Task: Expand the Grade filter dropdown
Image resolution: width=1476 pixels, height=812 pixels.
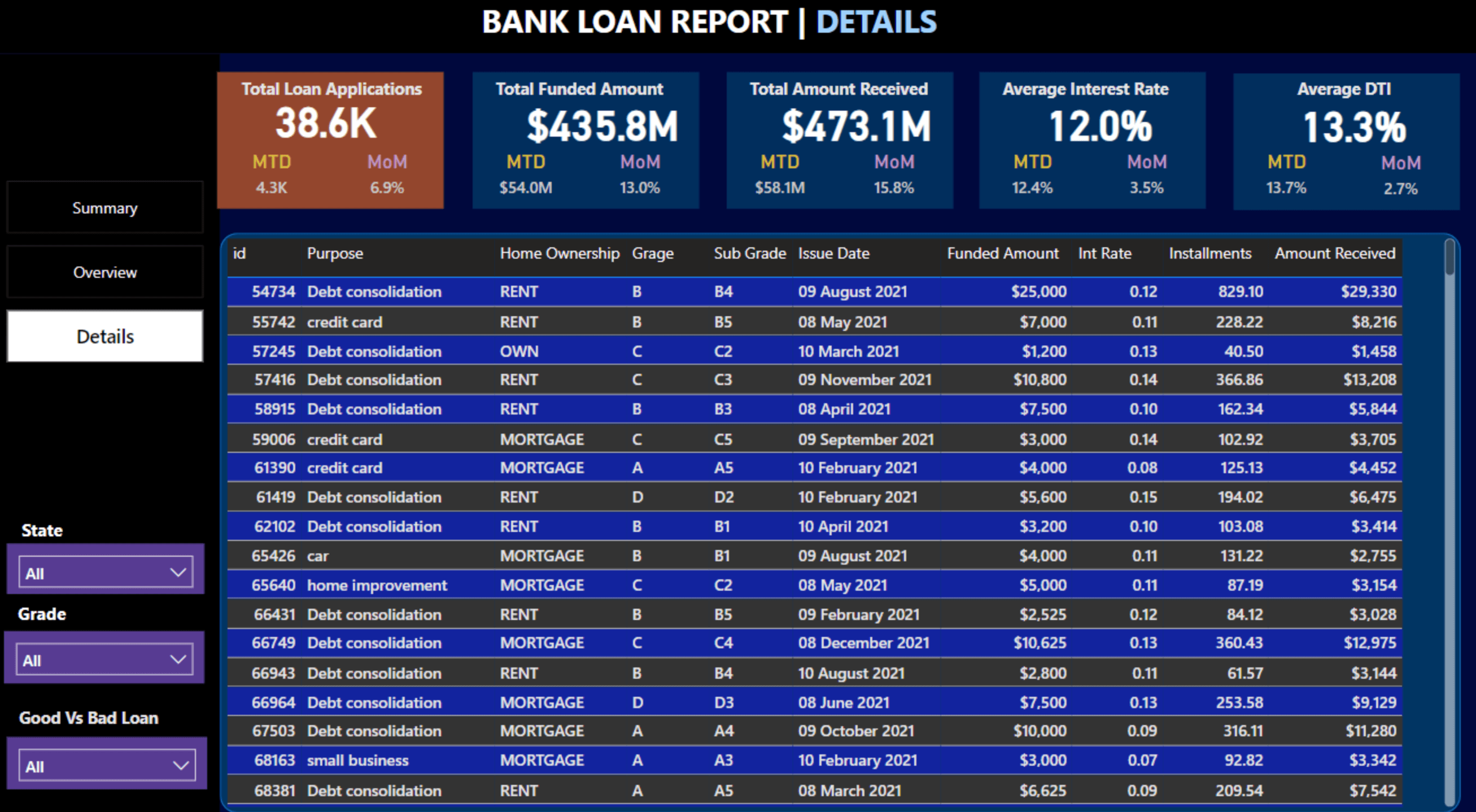Action: pos(105,660)
